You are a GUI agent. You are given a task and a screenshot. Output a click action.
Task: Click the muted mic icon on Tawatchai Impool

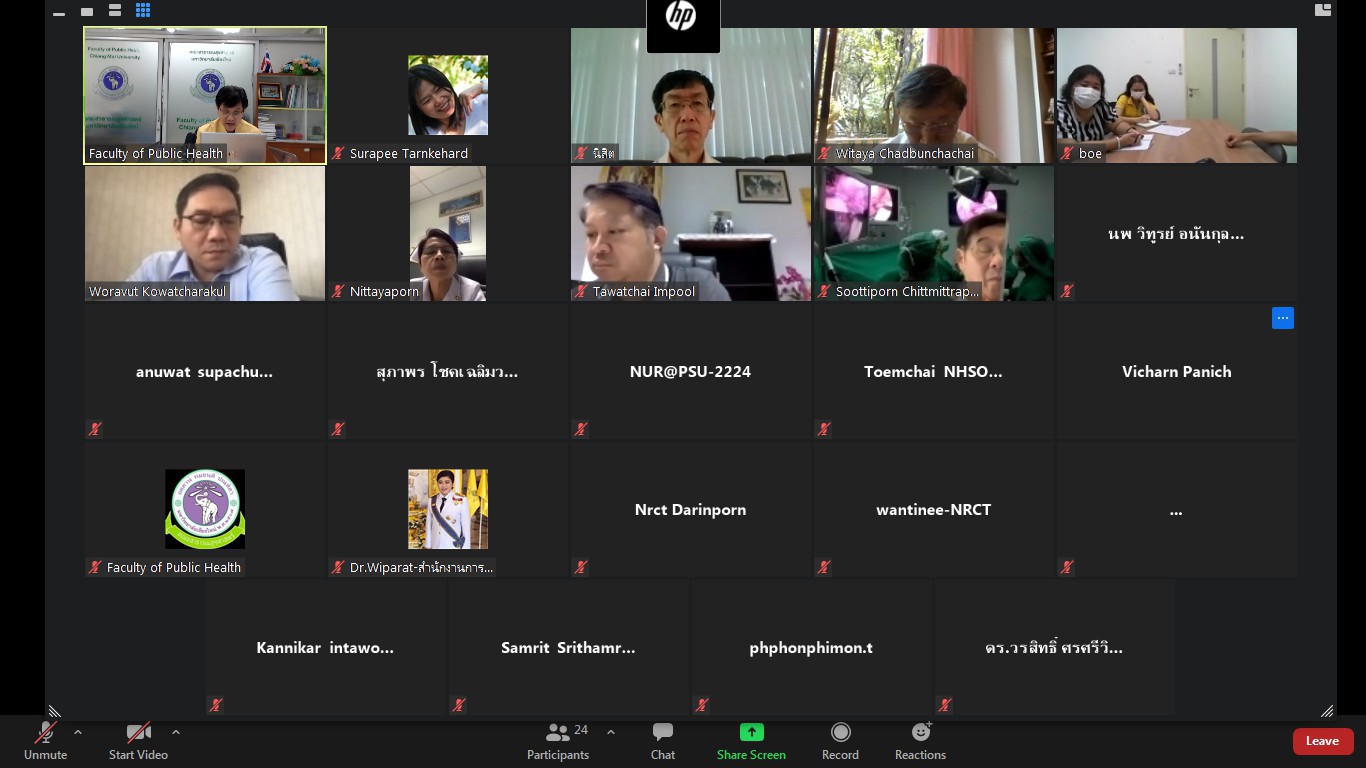click(582, 291)
